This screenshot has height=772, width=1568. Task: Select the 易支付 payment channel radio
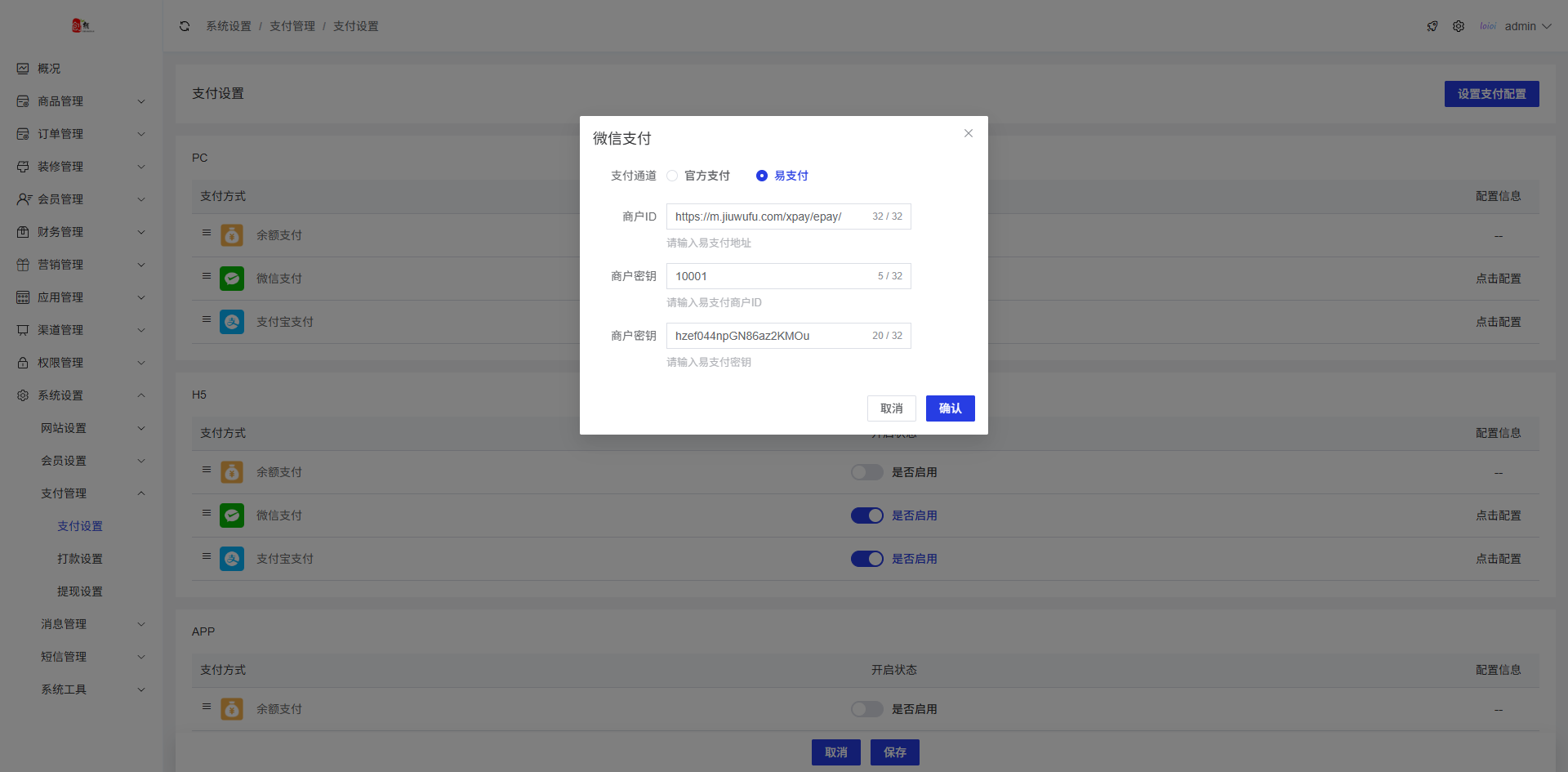tap(762, 176)
